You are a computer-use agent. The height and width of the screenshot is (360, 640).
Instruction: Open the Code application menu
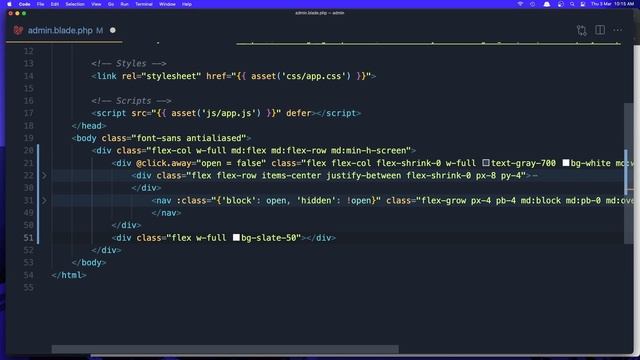pyautogui.click(x=24, y=4)
